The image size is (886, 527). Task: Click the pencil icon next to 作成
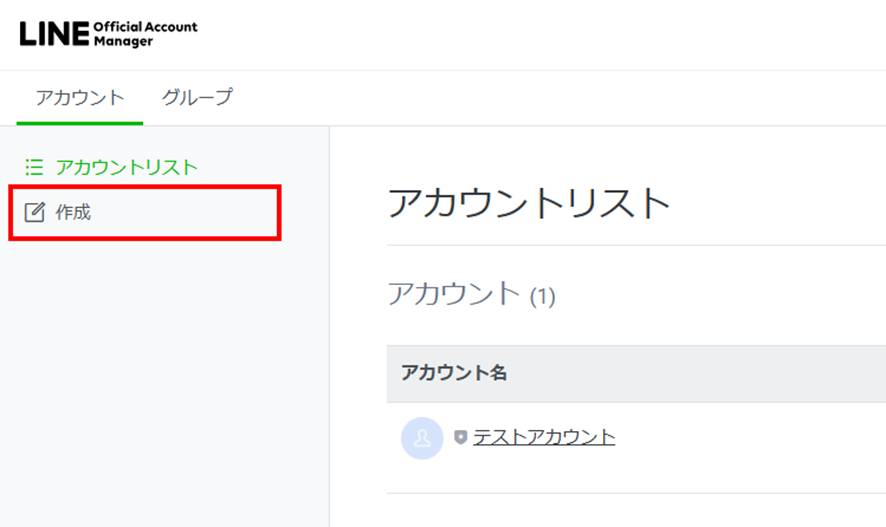(x=35, y=212)
